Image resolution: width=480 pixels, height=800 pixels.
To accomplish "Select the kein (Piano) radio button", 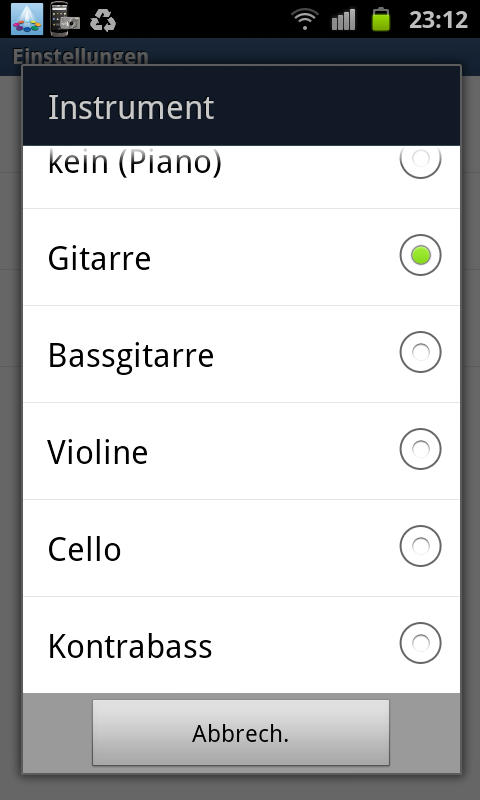I will click(420, 161).
